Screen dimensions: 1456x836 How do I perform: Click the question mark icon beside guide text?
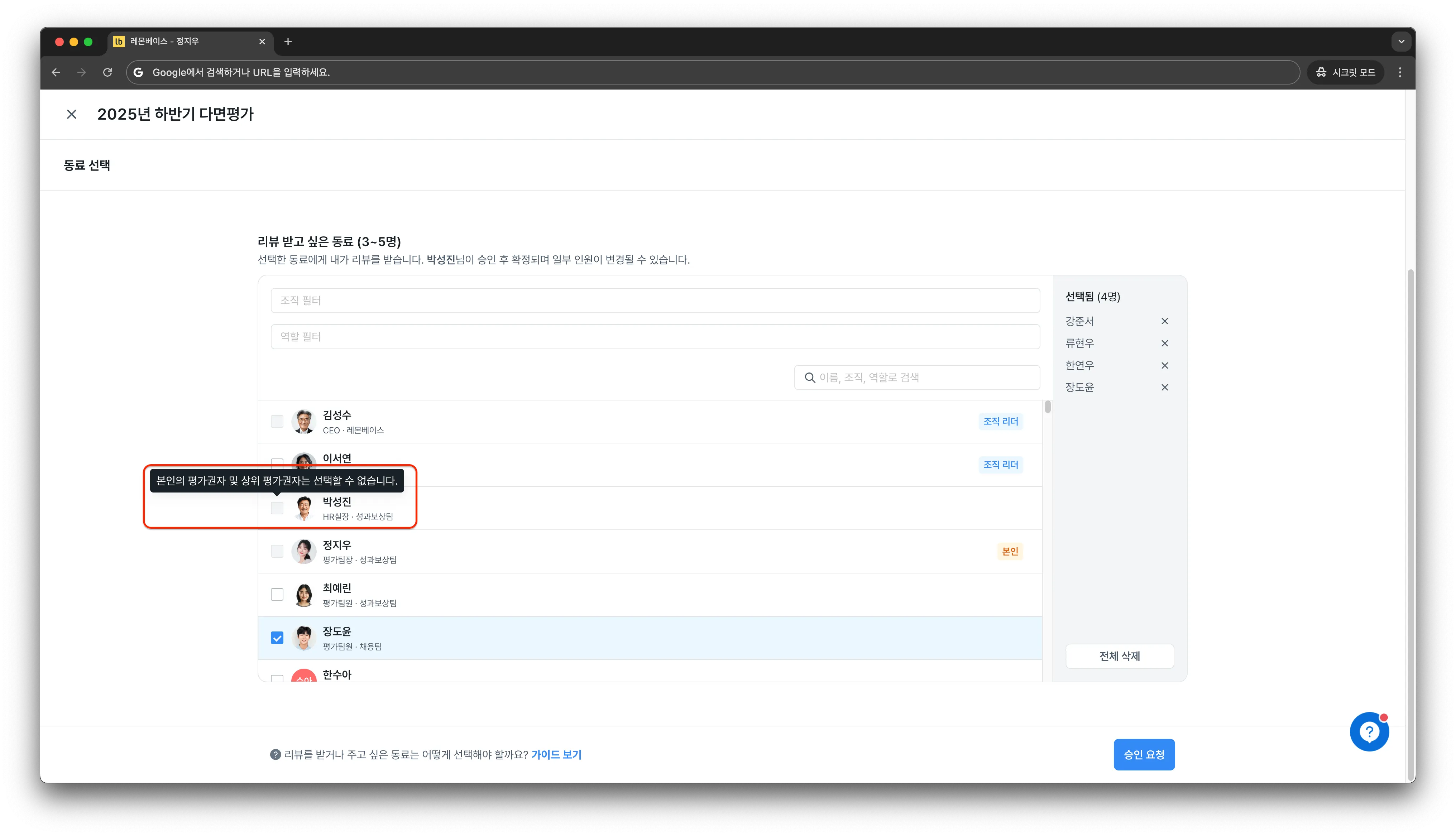coord(276,754)
